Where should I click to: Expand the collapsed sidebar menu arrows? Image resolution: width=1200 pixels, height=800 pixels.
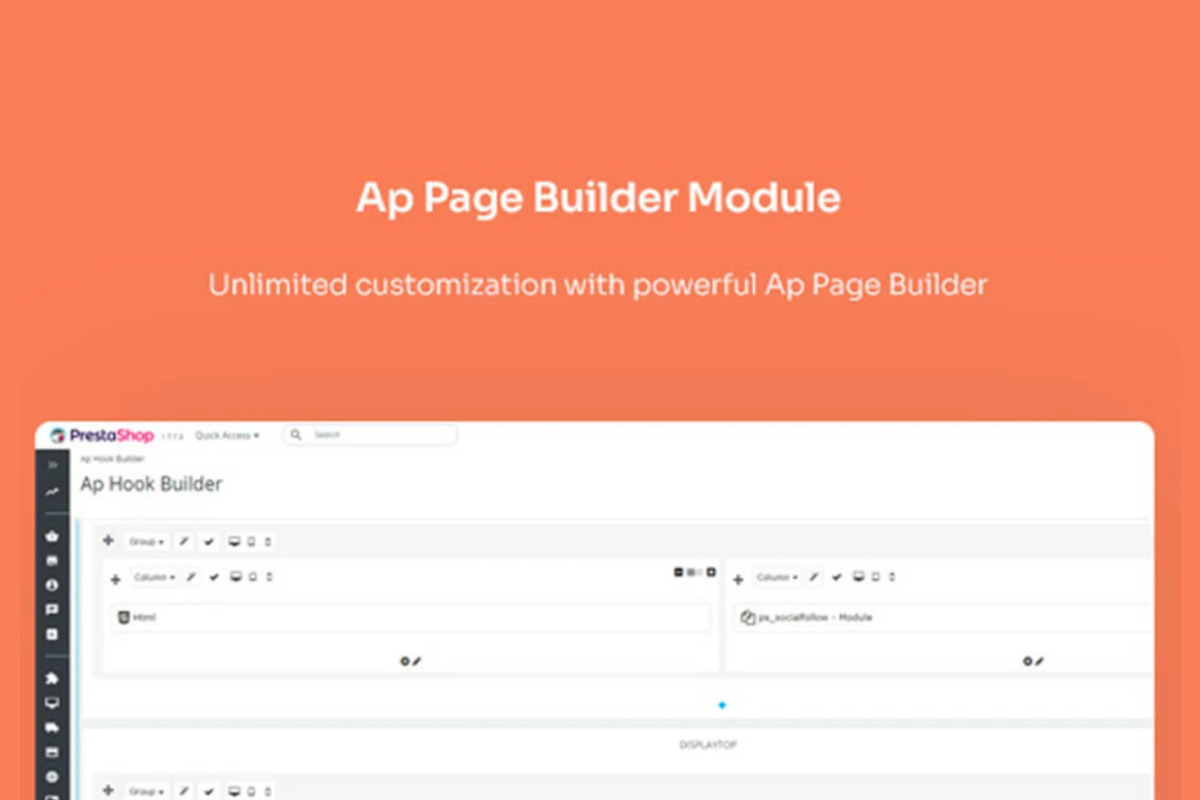(52, 465)
